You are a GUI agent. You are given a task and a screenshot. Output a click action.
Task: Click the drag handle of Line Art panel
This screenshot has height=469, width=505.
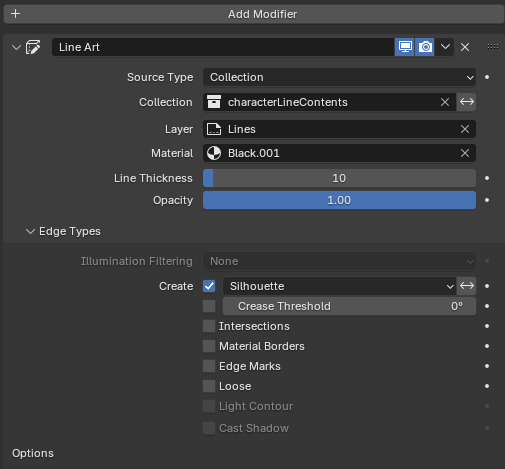point(493,47)
